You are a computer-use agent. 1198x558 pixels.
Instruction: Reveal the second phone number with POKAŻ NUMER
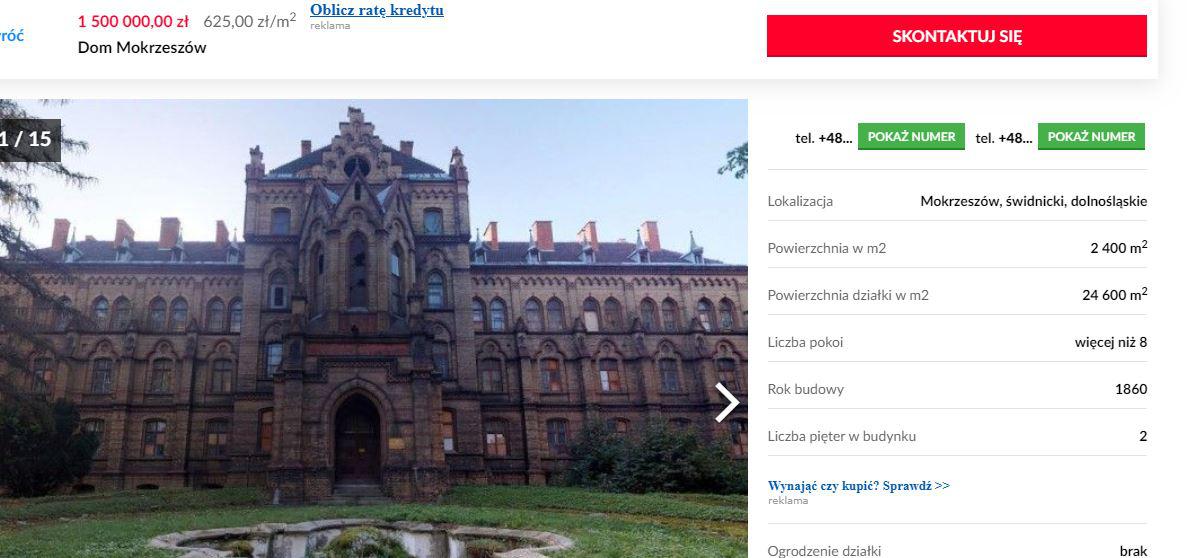pyautogui.click(x=1091, y=137)
